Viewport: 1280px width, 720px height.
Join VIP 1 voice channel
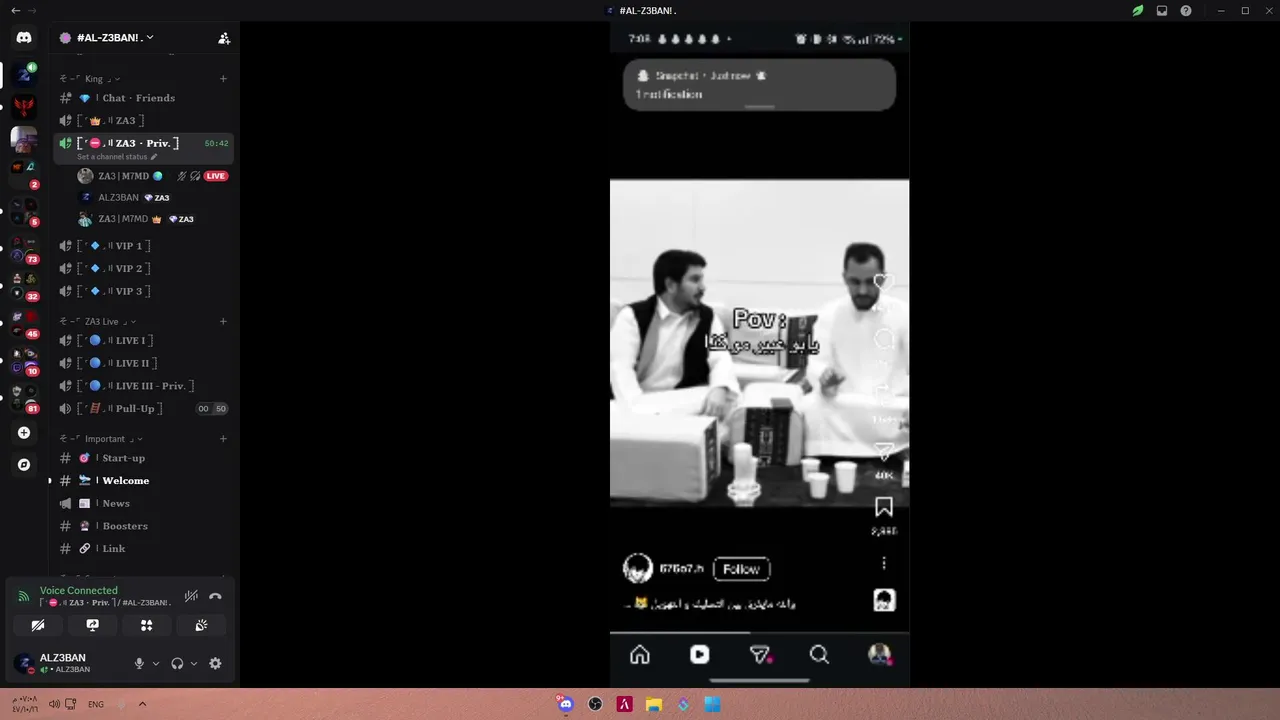click(x=143, y=246)
